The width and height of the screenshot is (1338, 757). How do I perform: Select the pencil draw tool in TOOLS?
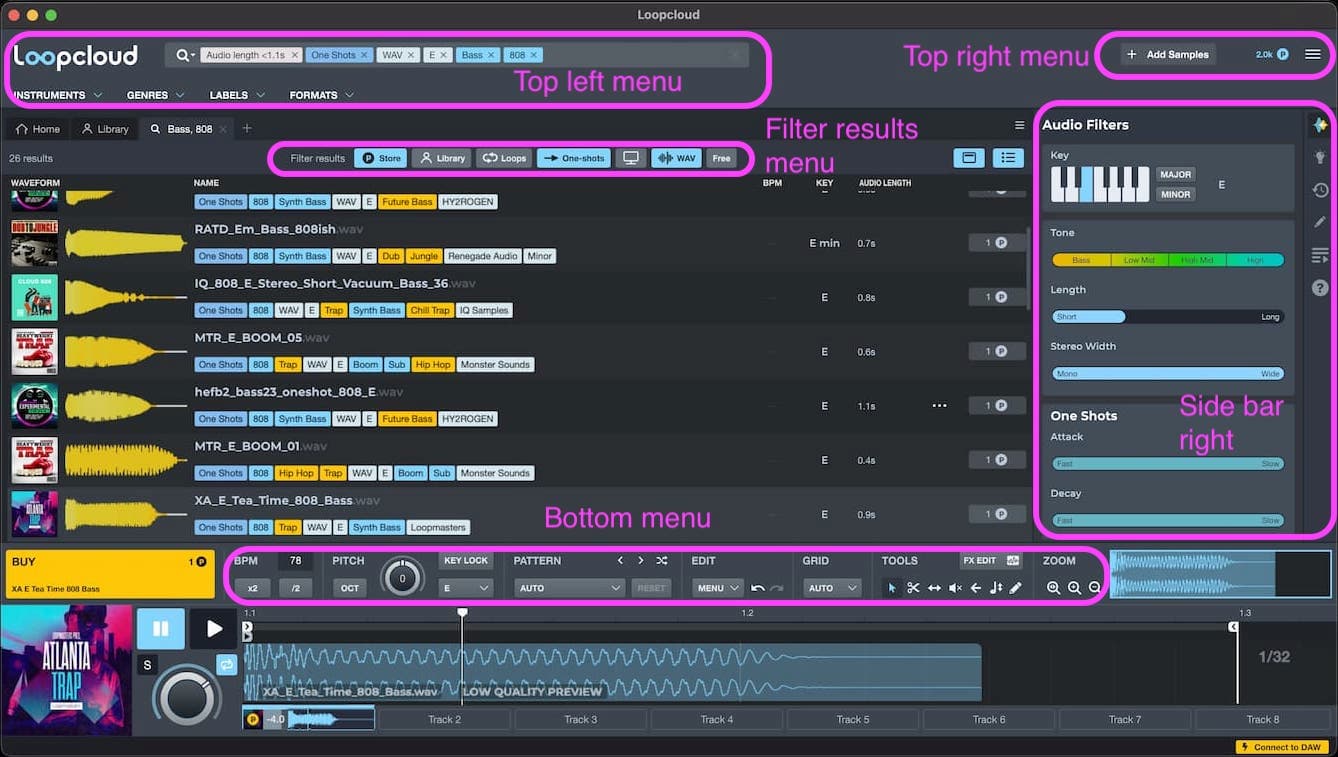1016,588
